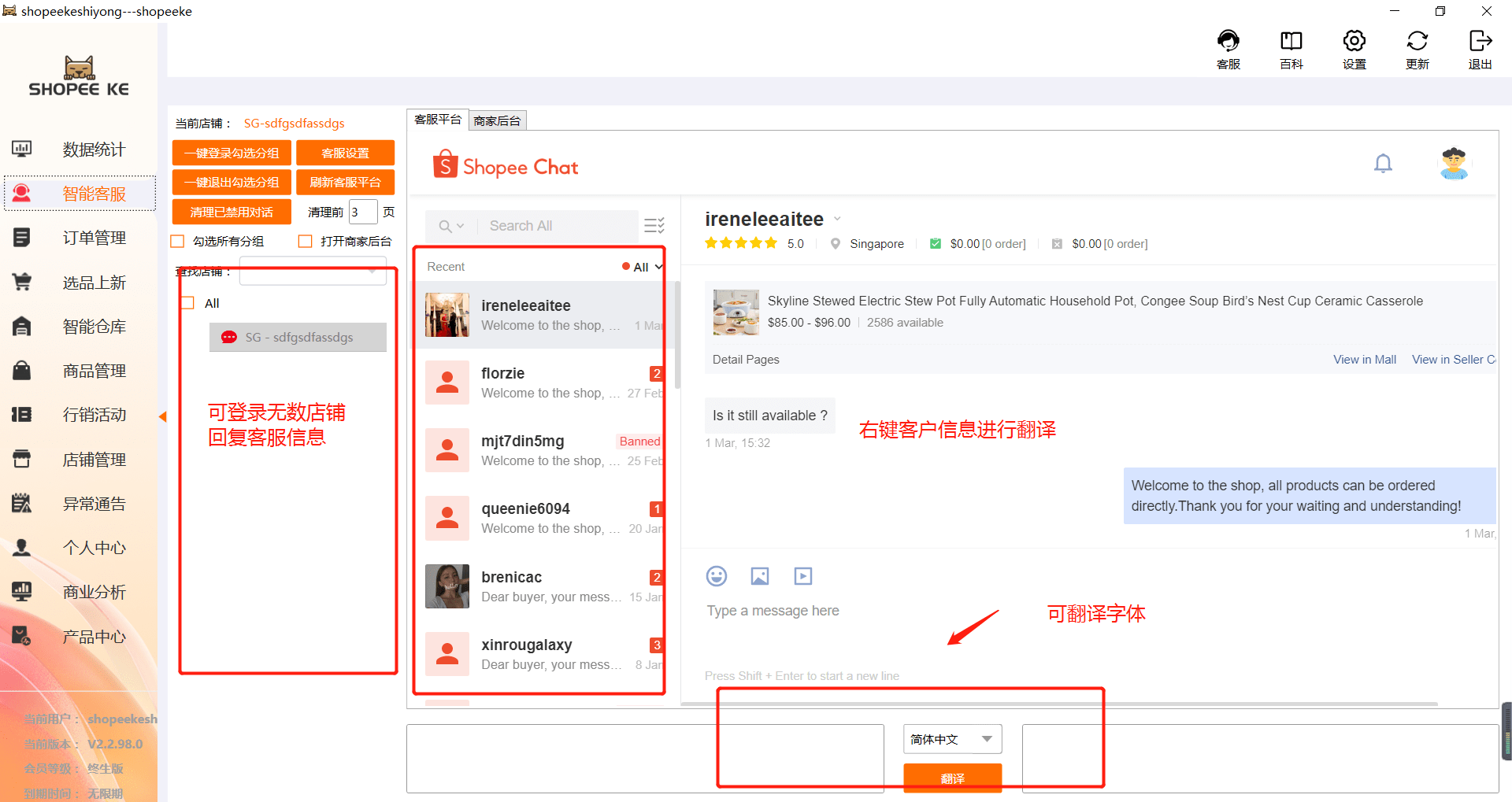1512x802 pixels.
Task: Check the 勾选所有分组 checkbox
Action: (178, 242)
